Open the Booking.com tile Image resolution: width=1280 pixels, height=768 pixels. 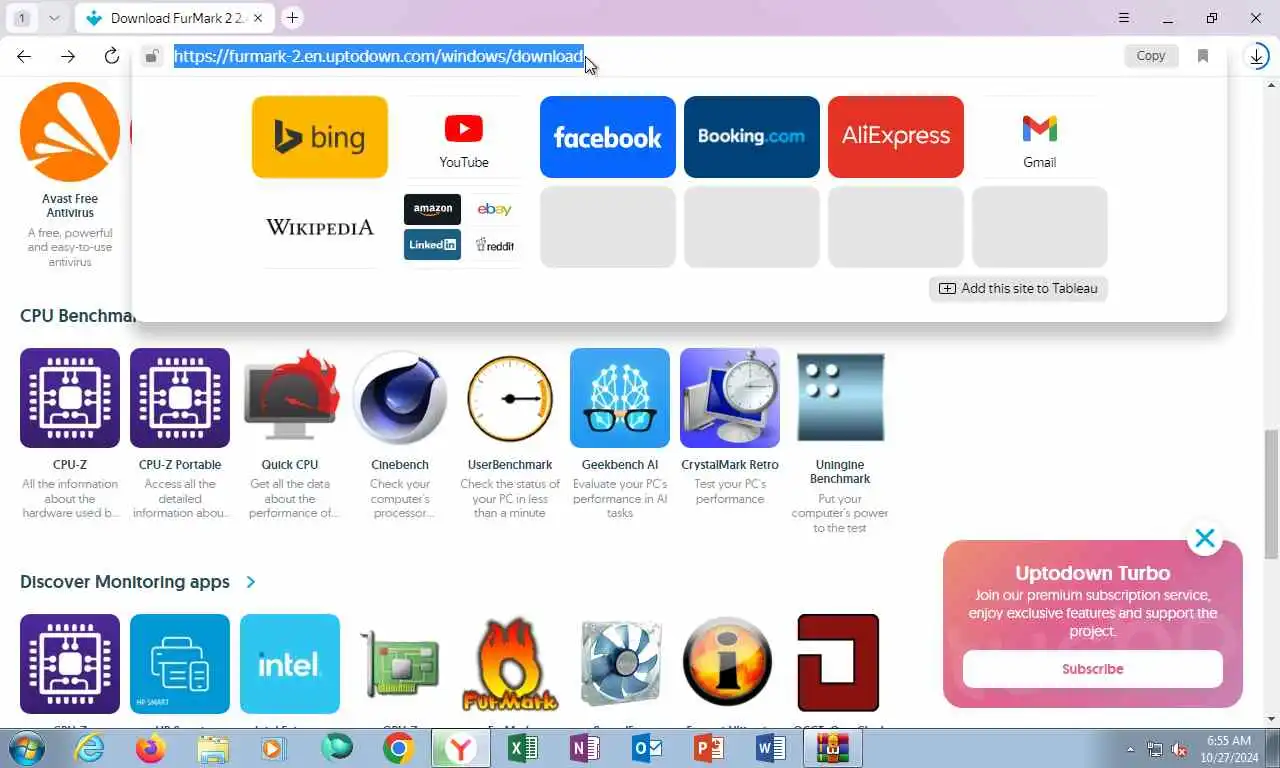click(x=752, y=137)
